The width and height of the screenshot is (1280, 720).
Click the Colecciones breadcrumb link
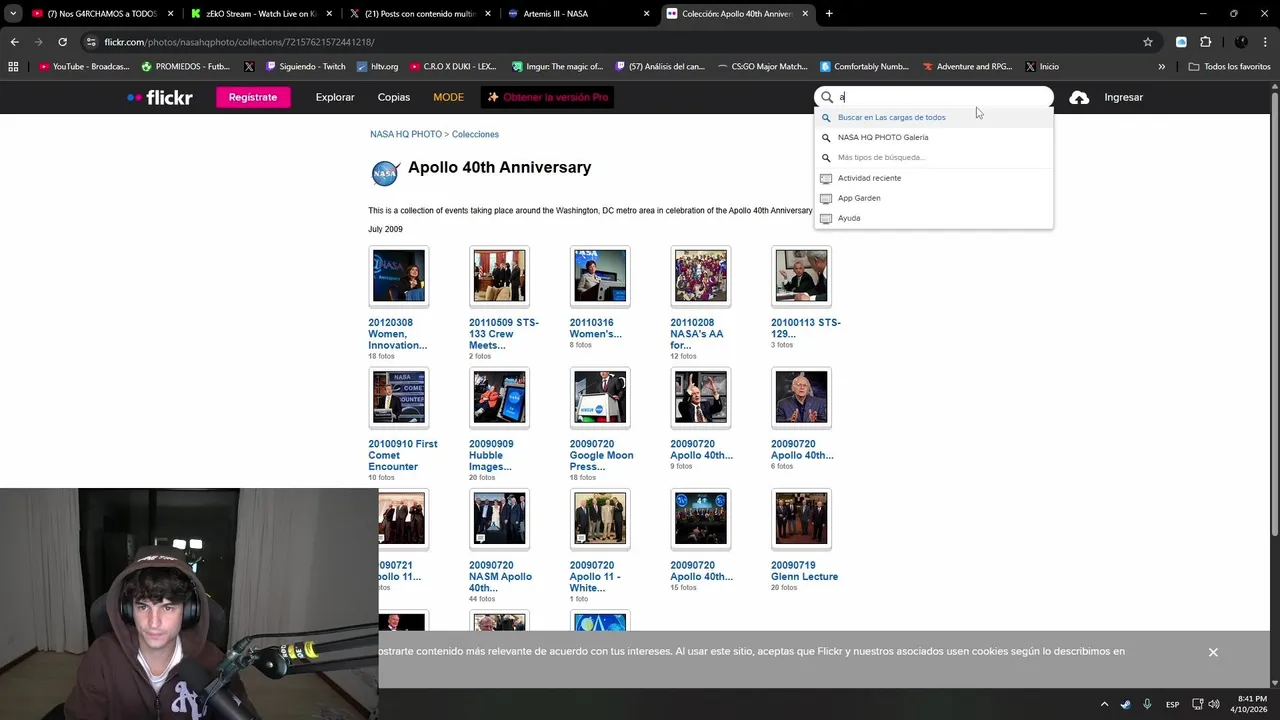click(475, 134)
